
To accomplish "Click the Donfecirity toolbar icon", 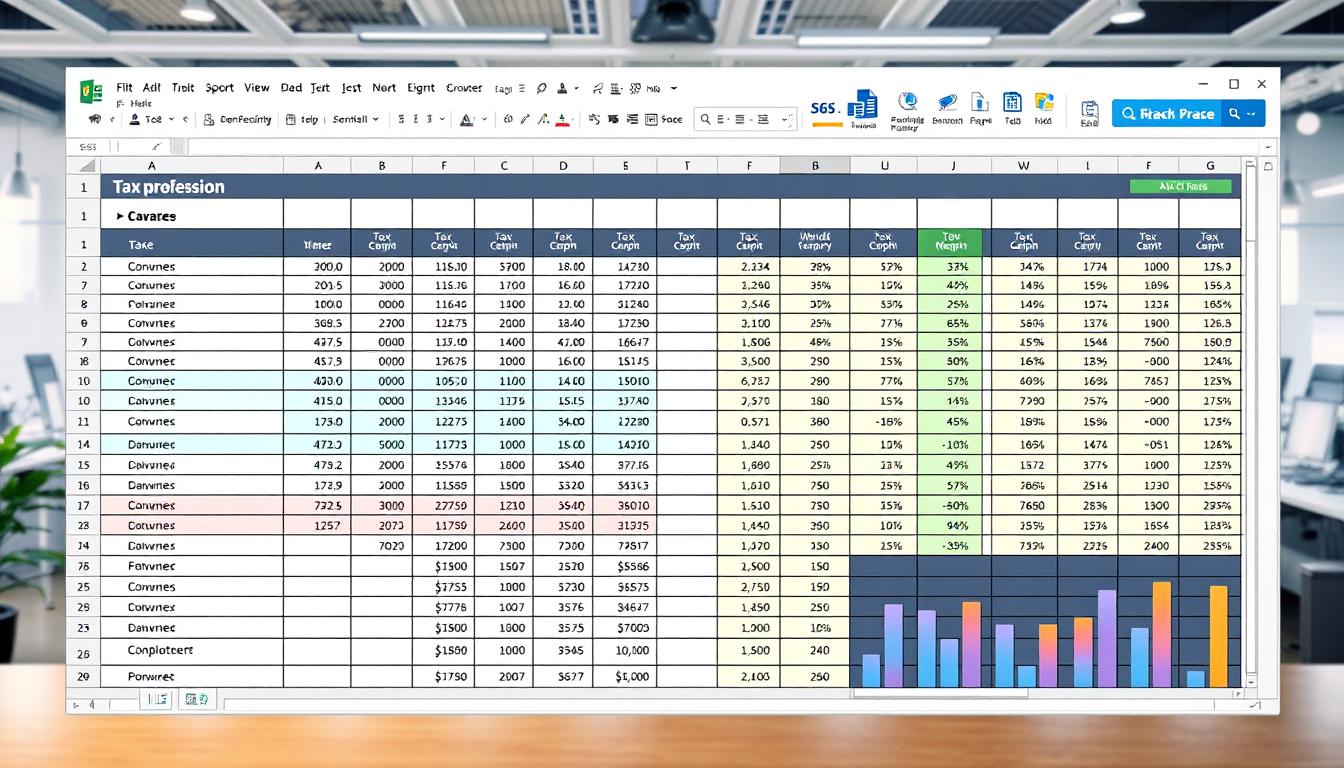I will [209, 119].
